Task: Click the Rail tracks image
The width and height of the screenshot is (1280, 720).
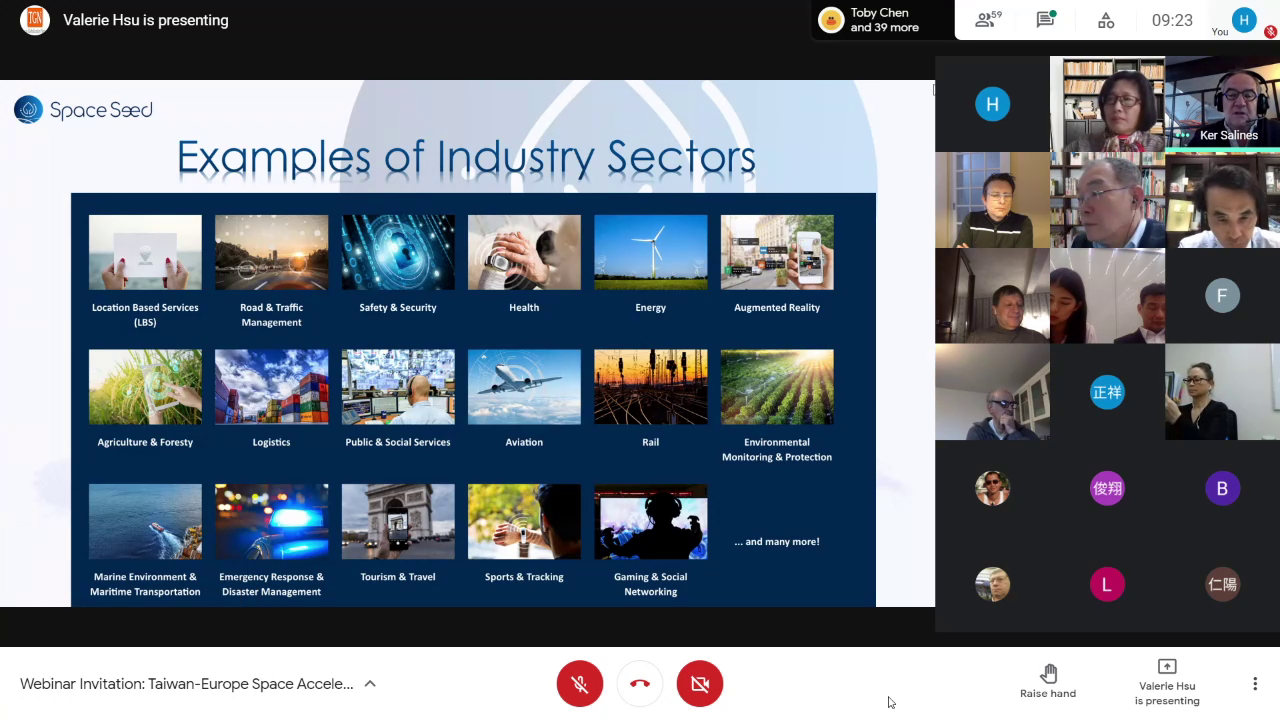Action: click(651, 387)
